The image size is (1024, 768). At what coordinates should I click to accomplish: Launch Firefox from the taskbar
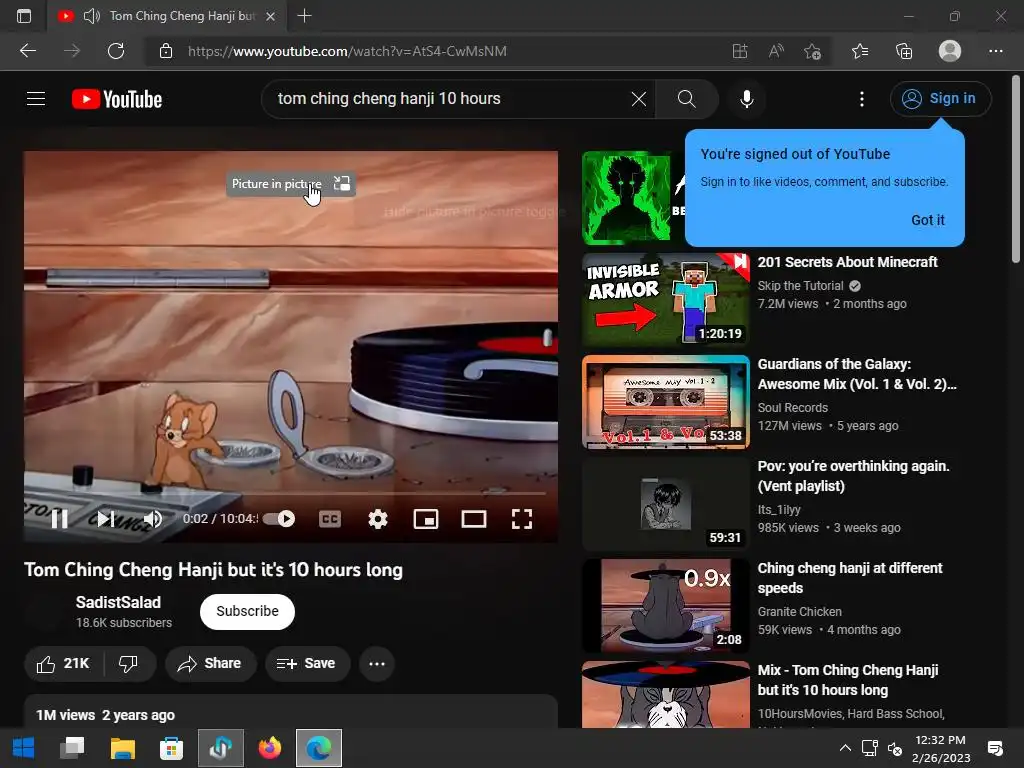pyautogui.click(x=270, y=748)
